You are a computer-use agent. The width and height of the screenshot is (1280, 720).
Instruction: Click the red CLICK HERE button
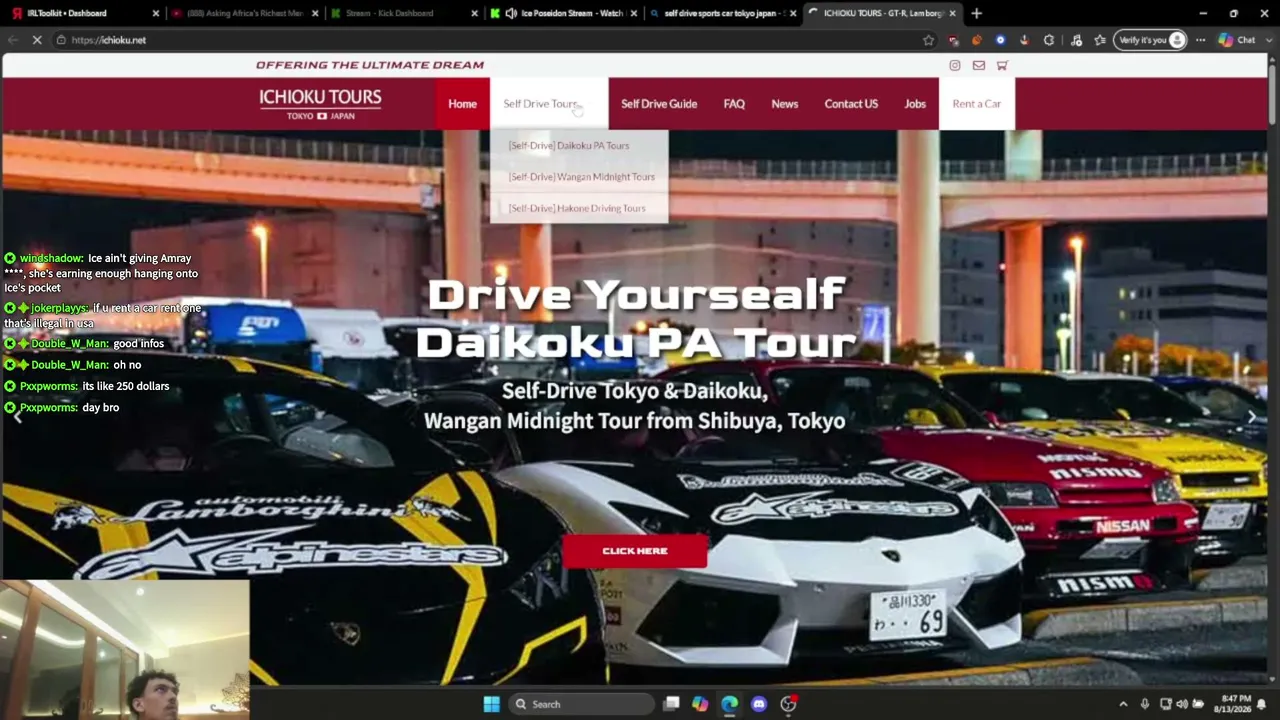coord(635,551)
